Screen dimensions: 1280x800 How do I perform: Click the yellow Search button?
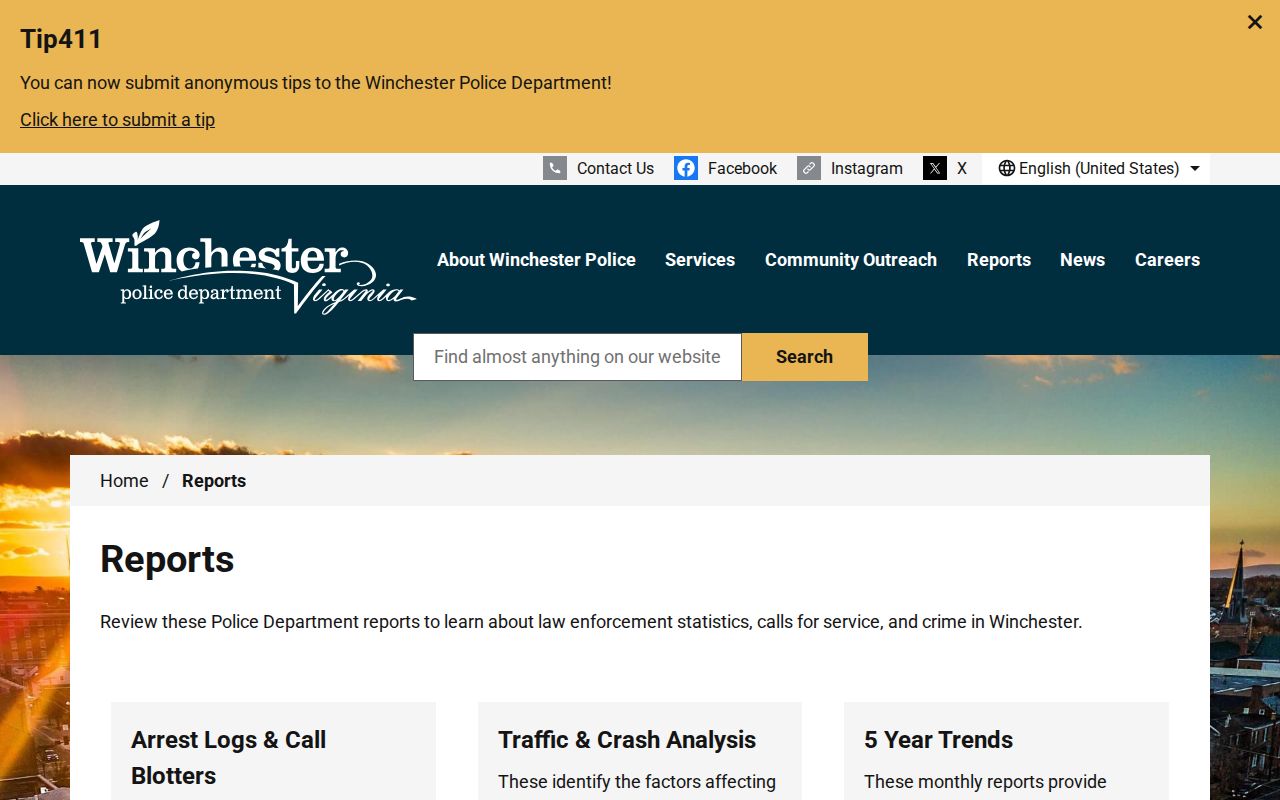[x=805, y=357]
